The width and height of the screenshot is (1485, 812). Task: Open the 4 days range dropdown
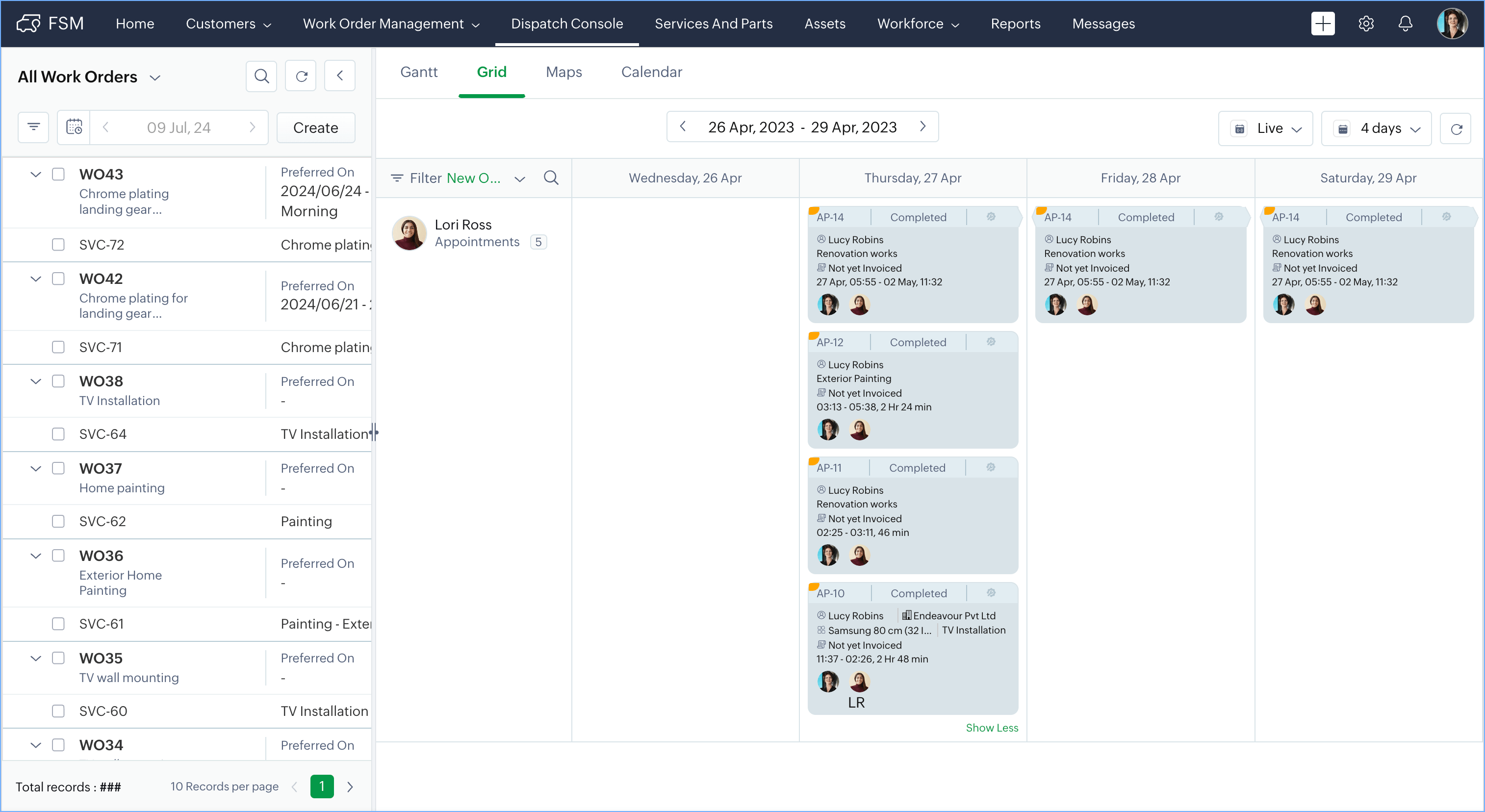[1376, 128]
